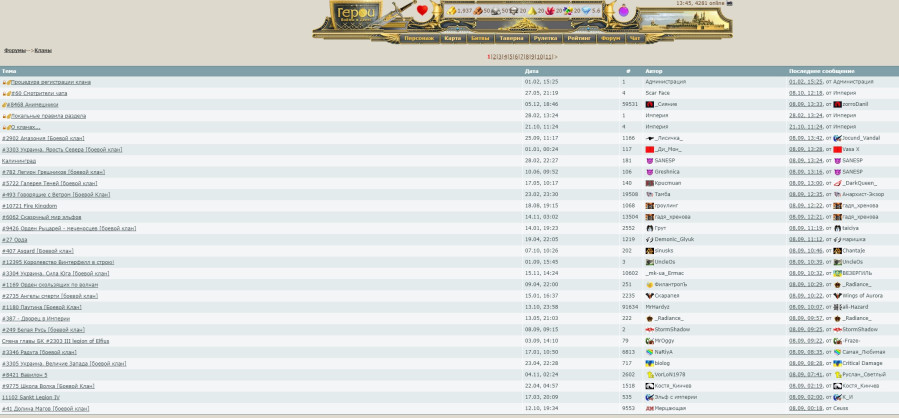Click the 13:45, 4281 online text
Viewport: 899px width, 418px height.
700,3
